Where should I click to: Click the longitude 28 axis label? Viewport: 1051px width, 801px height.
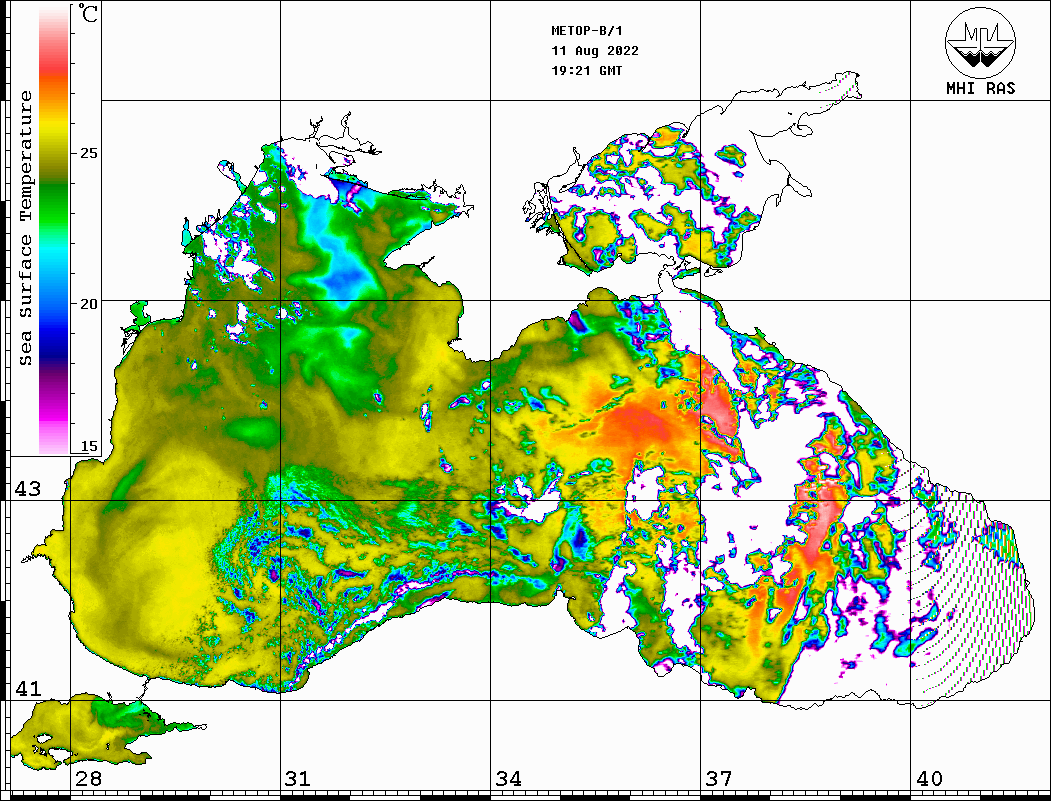(87, 779)
